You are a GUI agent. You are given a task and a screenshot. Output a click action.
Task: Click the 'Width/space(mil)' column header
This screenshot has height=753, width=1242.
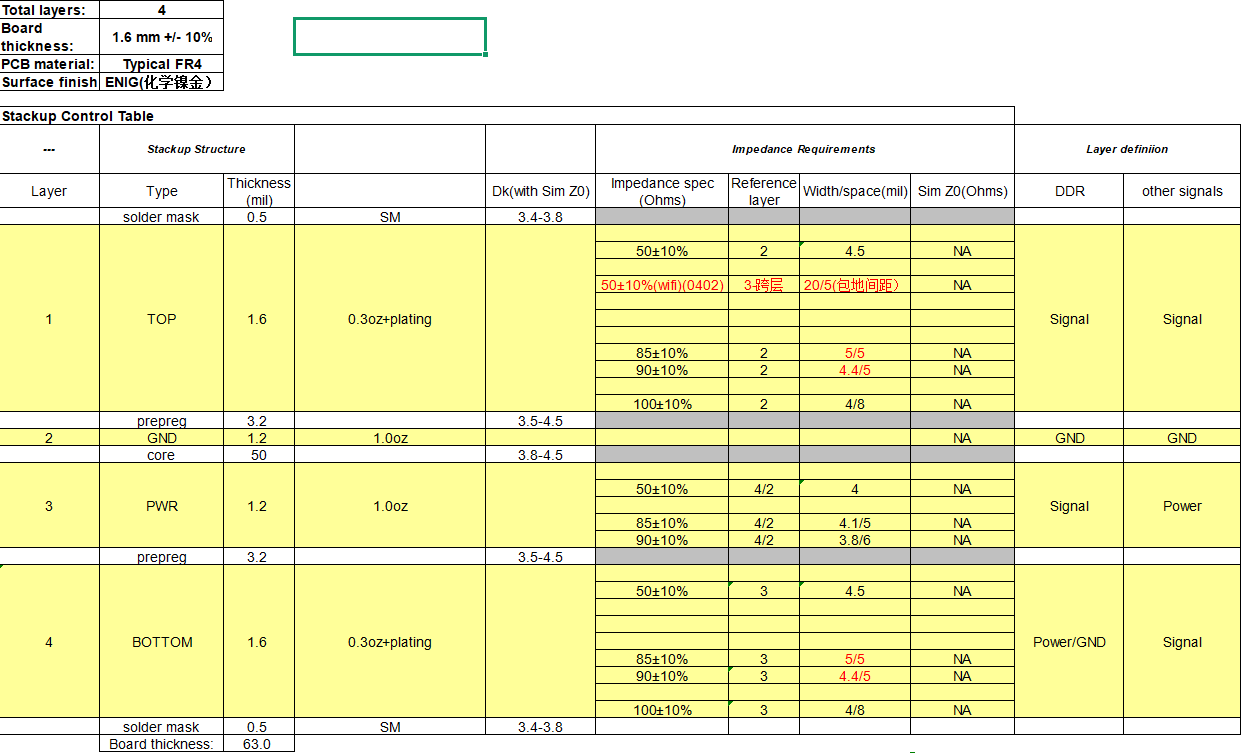855,191
